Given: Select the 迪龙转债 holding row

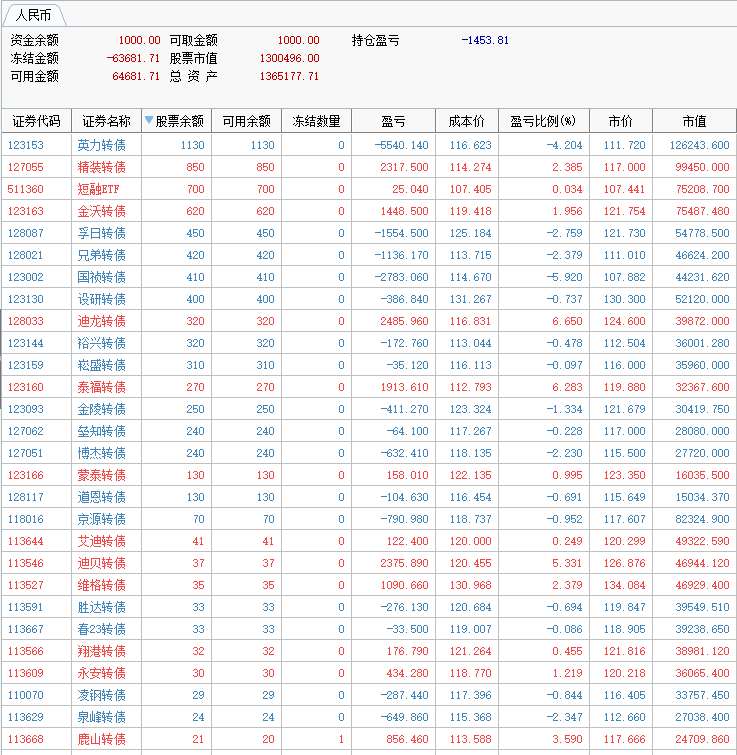Looking at the screenshot, I should click(x=101, y=321).
